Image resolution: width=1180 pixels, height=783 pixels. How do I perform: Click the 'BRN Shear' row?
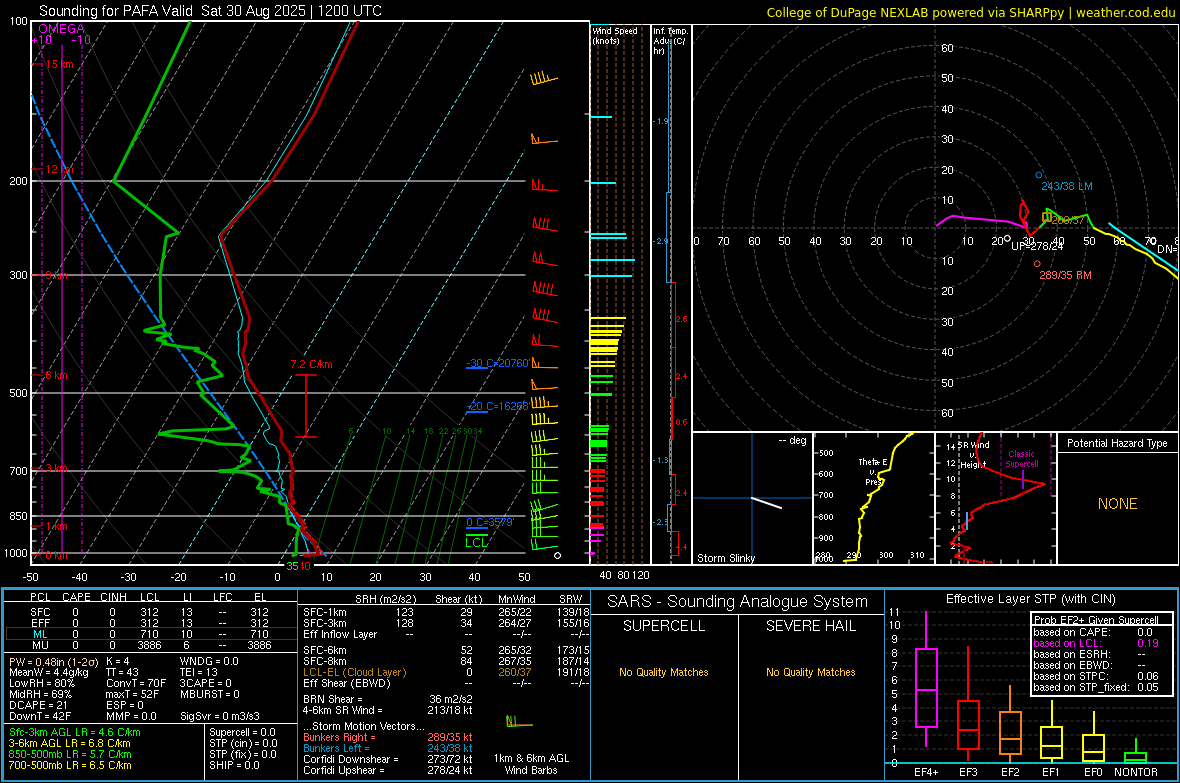pyautogui.click(x=388, y=699)
